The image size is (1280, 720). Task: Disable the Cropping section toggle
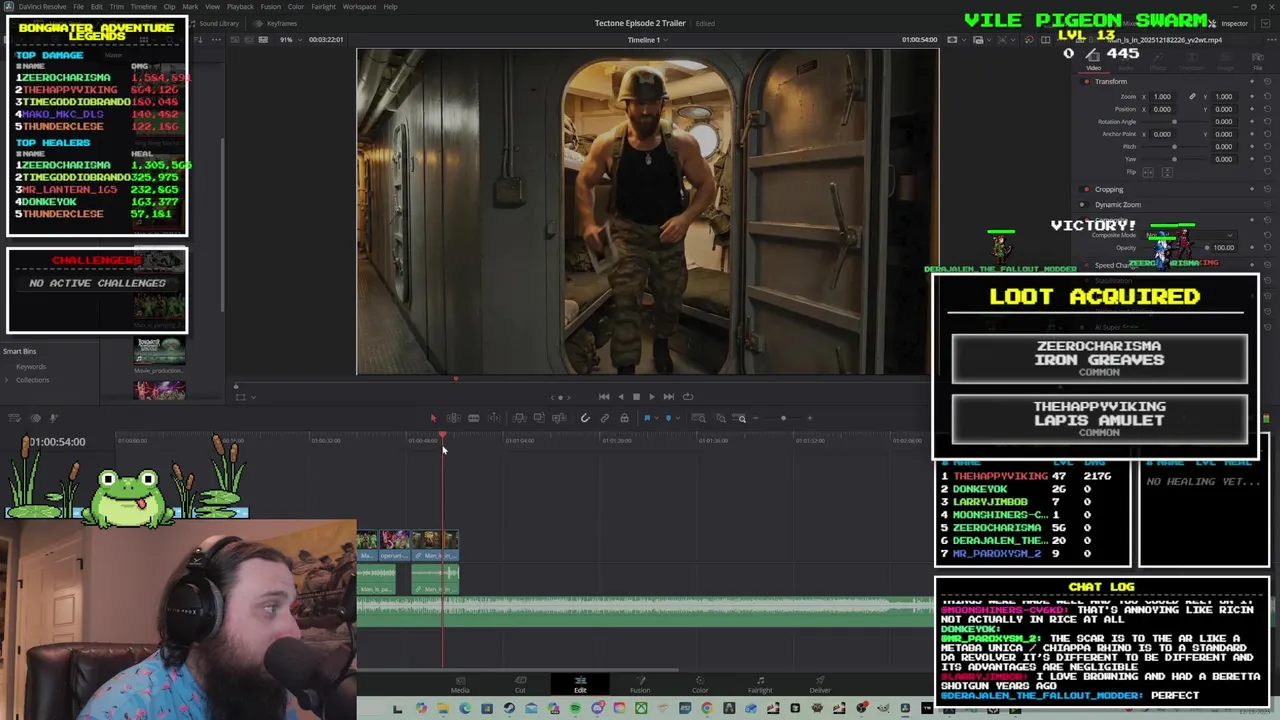coord(1086,189)
